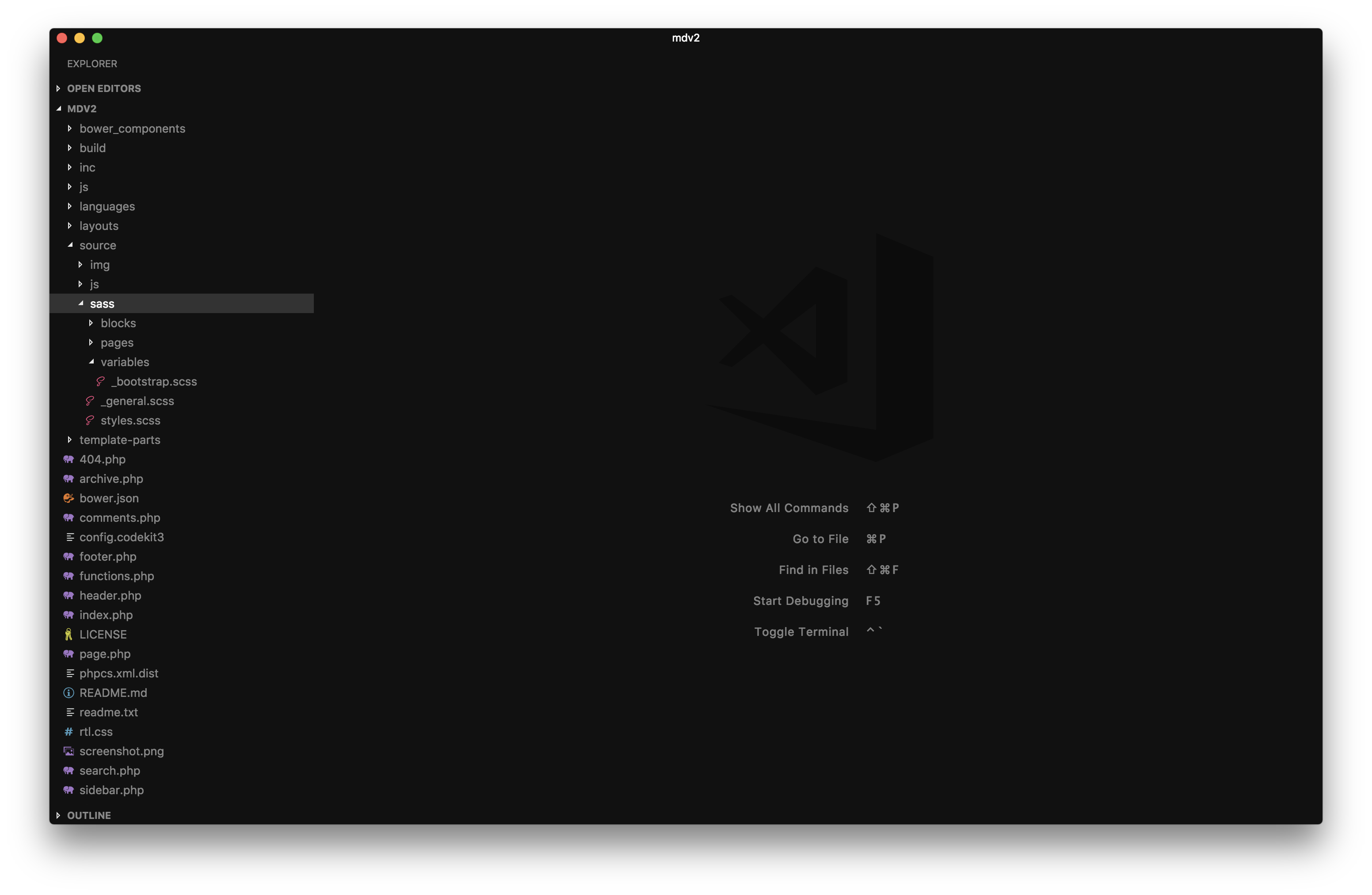
Task: Click the text file icon beside readme.txt
Action: point(70,712)
